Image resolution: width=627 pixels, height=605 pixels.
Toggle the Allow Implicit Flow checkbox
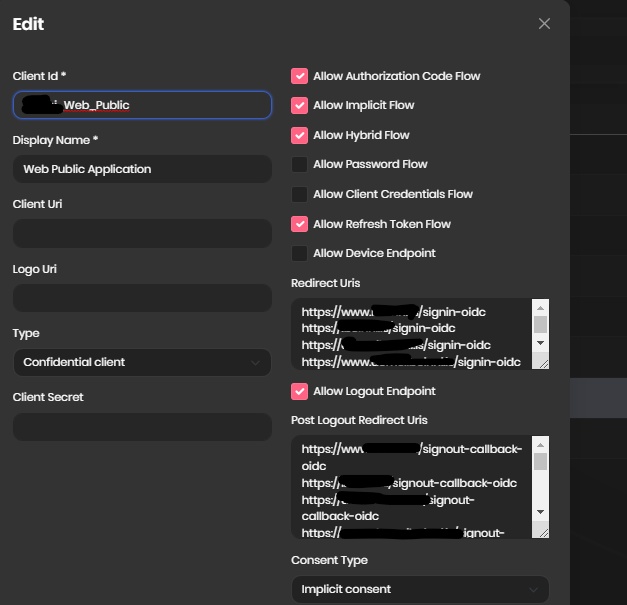click(299, 105)
